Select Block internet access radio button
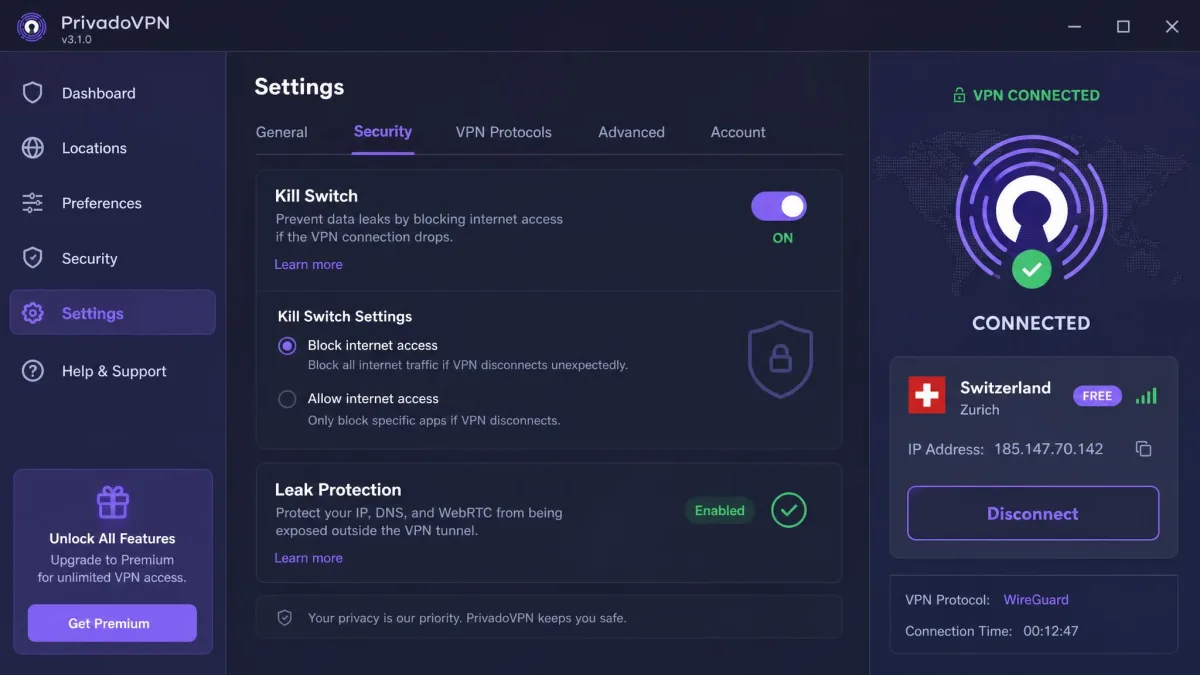 click(287, 346)
